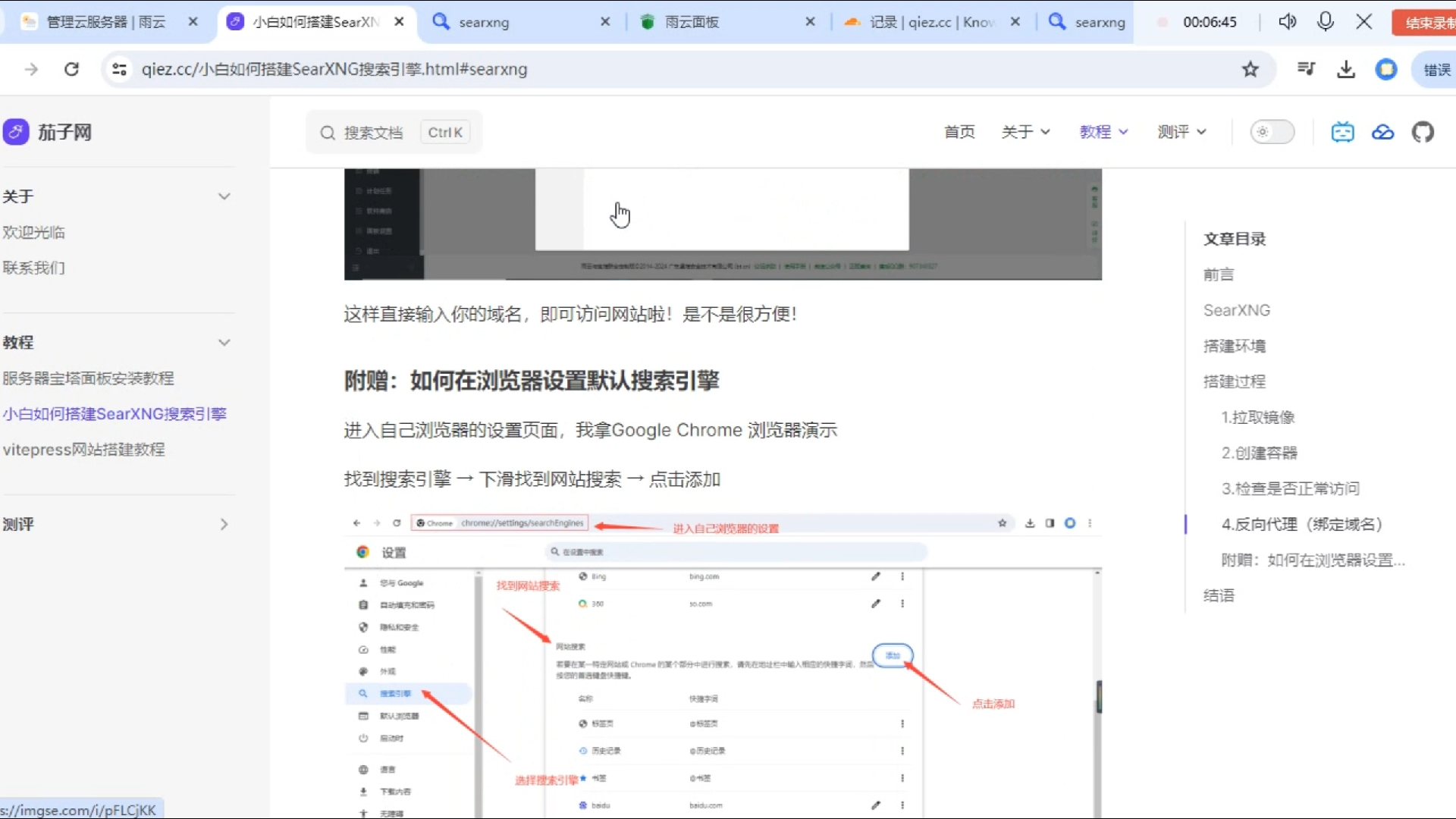Open vitepress网站搭建教程 in the sidebar

click(x=83, y=449)
